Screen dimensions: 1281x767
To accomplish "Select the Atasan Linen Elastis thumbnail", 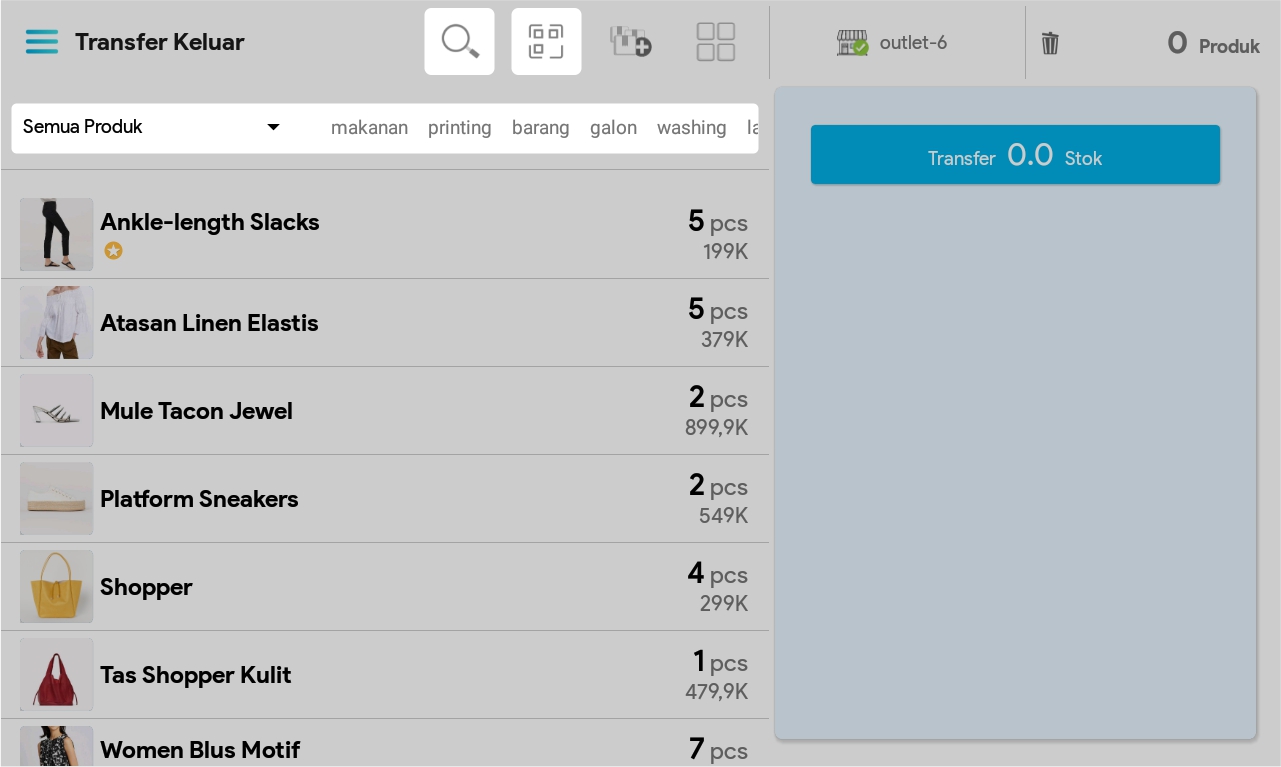I will [x=57, y=323].
